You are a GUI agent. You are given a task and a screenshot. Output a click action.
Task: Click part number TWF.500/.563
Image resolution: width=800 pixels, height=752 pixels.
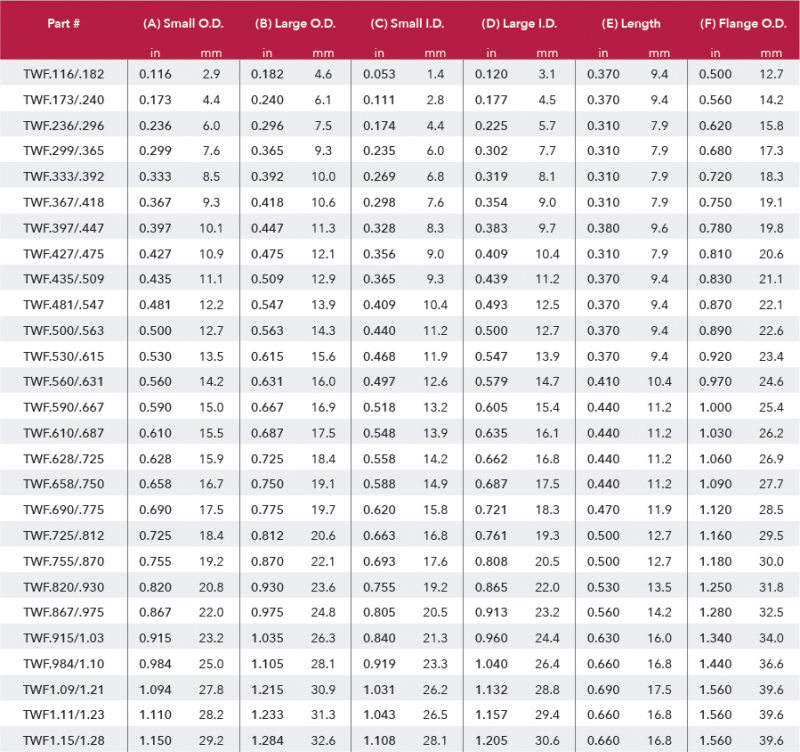(x=63, y=330)
